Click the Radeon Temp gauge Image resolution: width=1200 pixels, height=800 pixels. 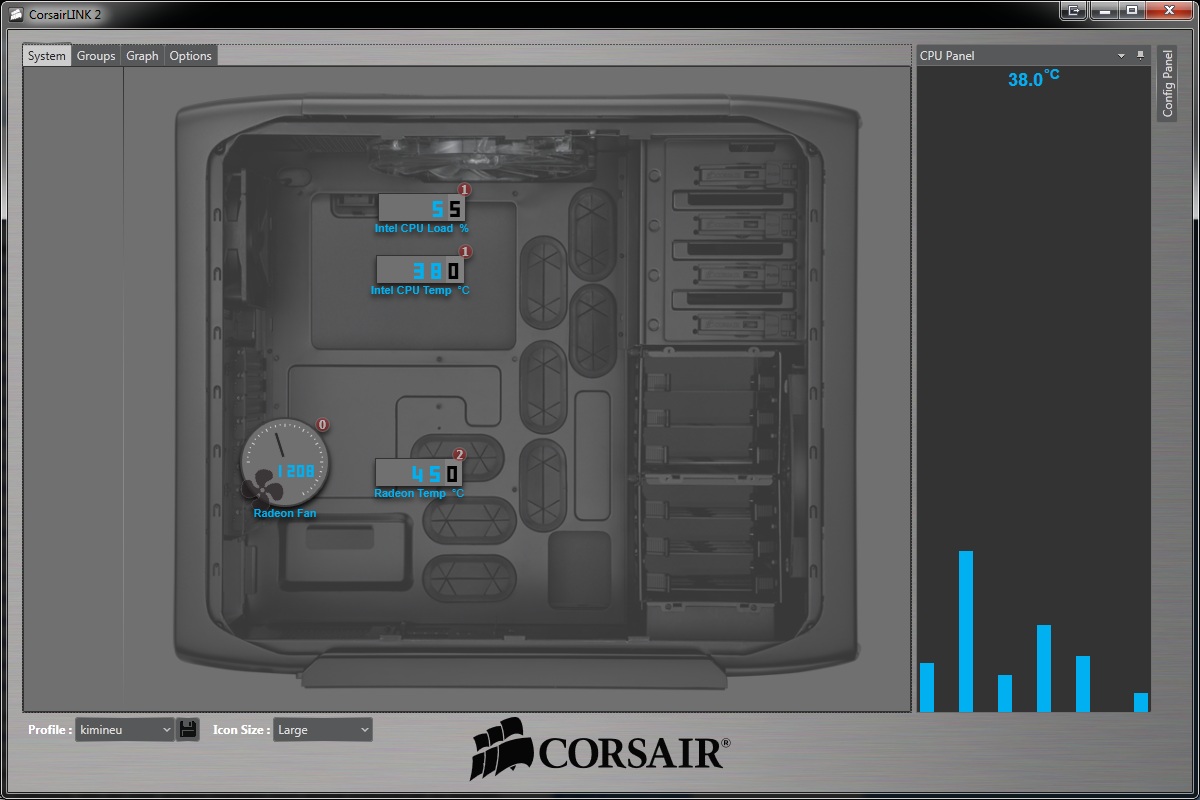point(419,473)
